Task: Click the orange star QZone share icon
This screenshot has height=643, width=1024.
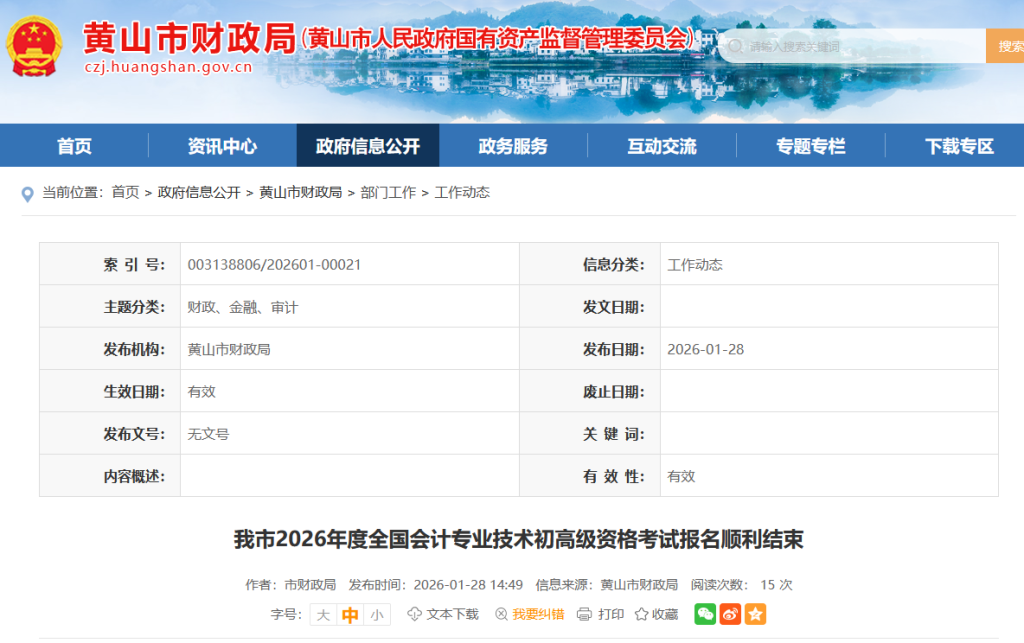Action: (755, 614)
